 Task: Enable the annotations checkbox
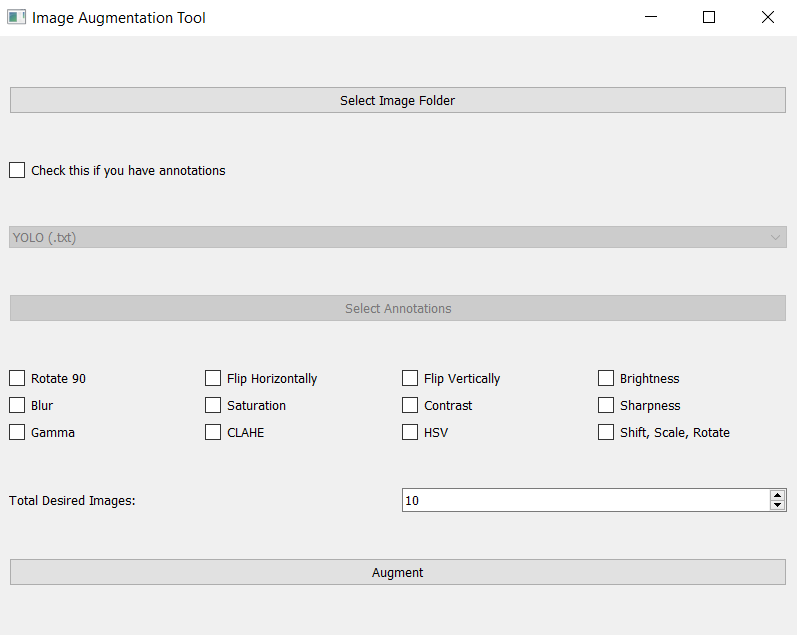click(x=17, y=170)
